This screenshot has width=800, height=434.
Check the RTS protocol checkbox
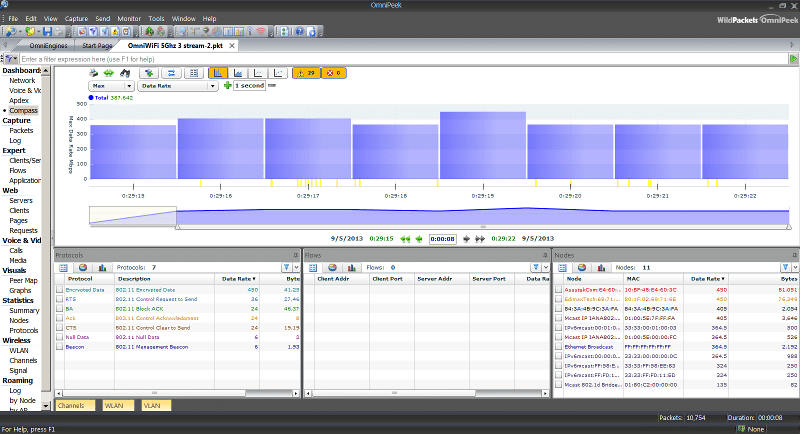(60, 299)
